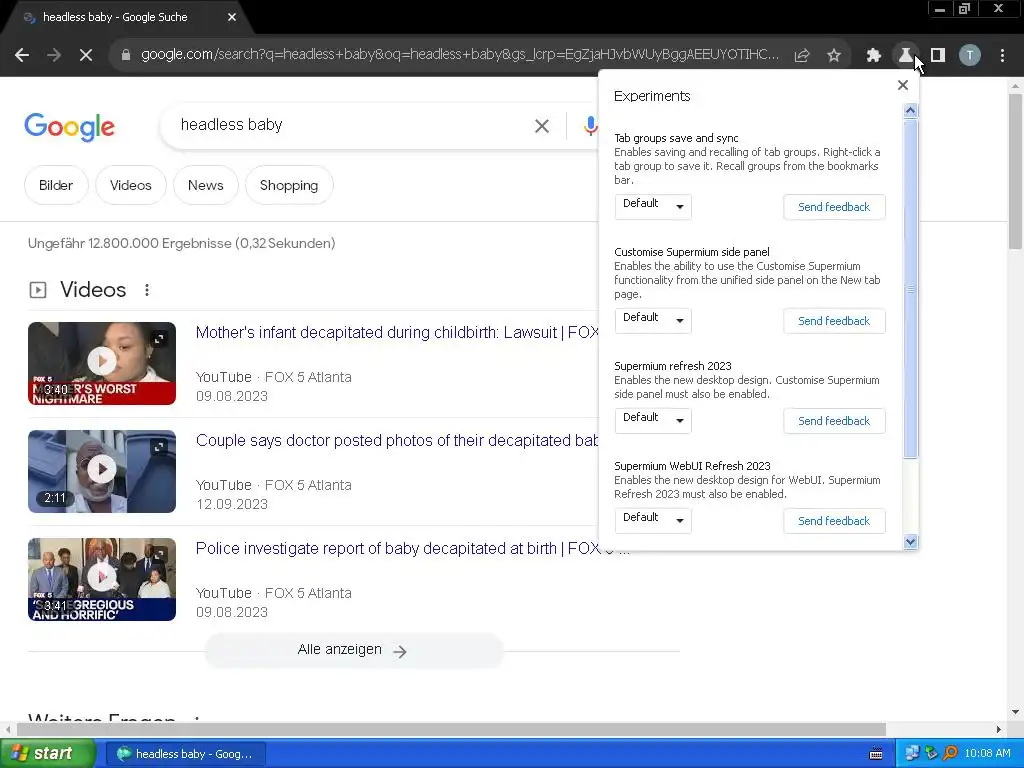Open the extensions puzzle icon

pos(873,56)
